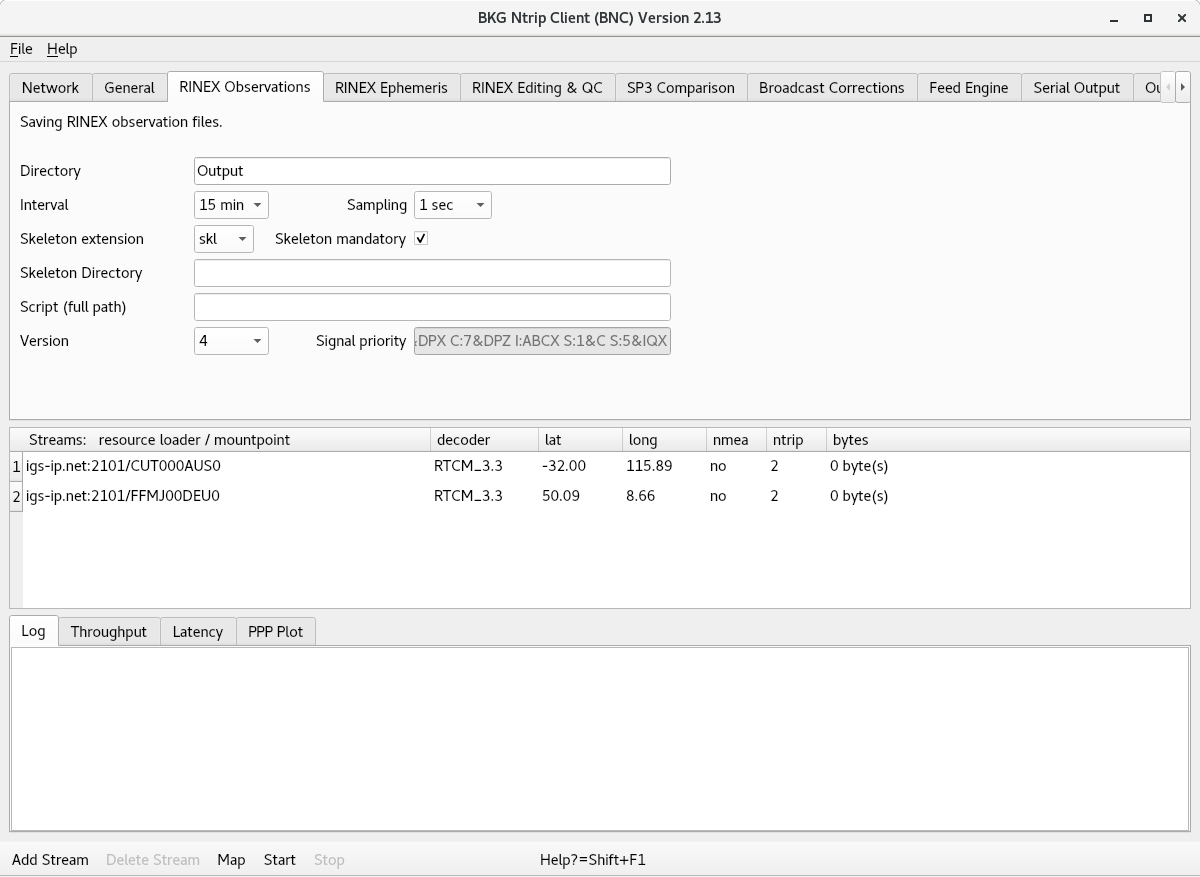1200x877 pixels.
Task: Open the Sampling dropdown
Action: (x=452, y=205)
